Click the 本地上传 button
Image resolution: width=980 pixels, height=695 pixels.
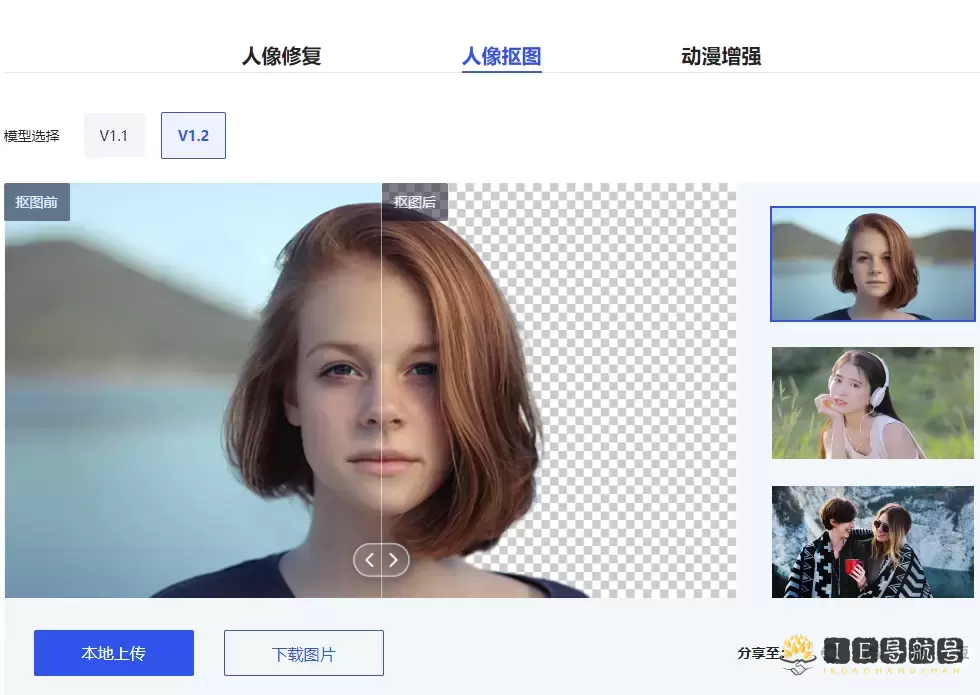[114, 653]
